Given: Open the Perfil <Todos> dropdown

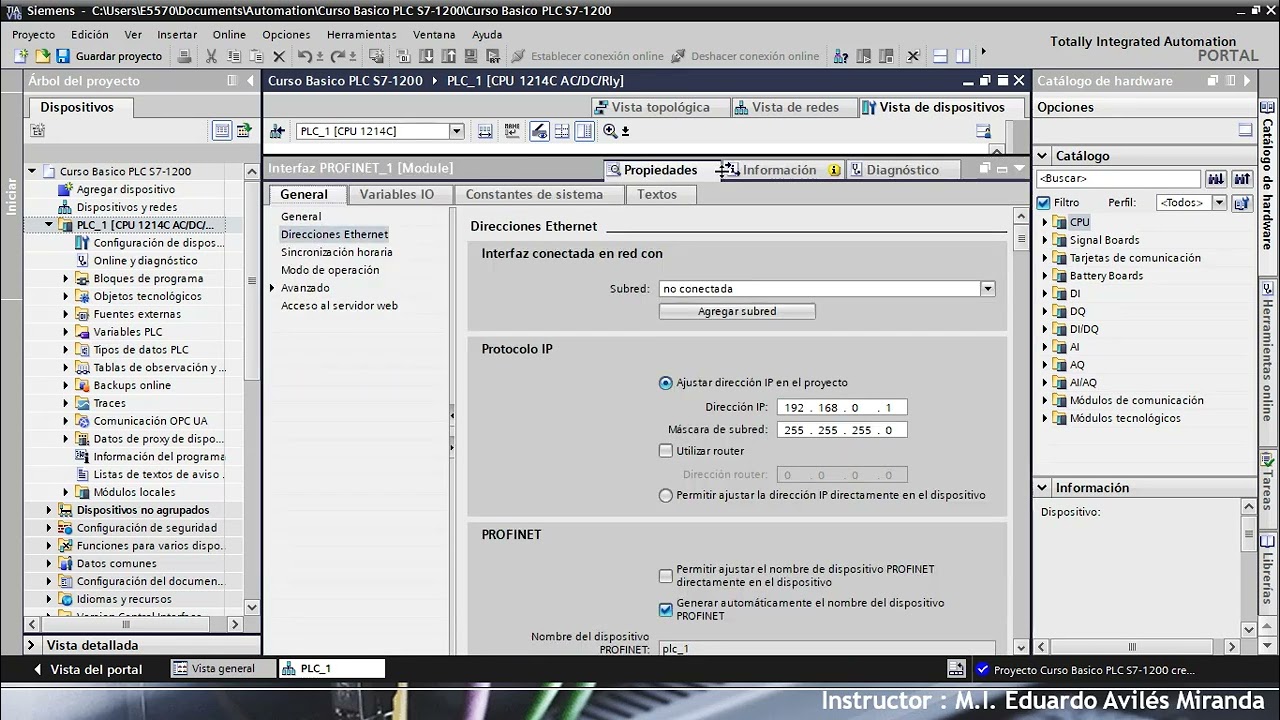Looking at the screenshot, I should (1219, 203).
